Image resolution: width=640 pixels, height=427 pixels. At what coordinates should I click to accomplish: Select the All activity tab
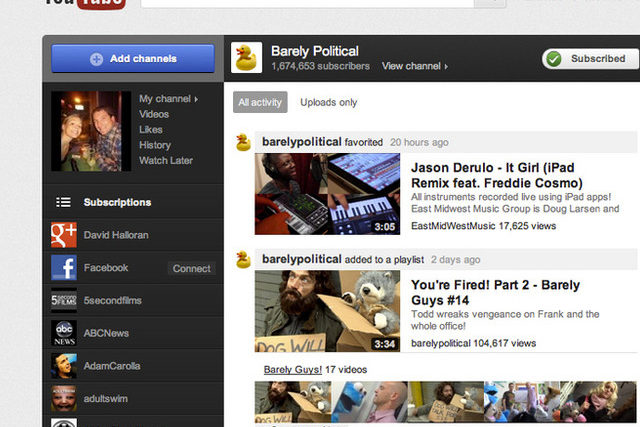pos(260,102)
